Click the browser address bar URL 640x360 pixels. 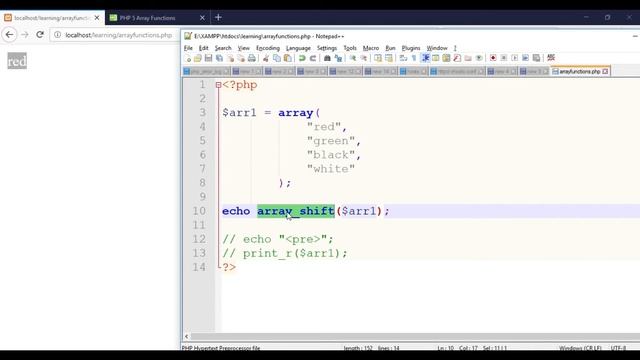click(118, 35)
